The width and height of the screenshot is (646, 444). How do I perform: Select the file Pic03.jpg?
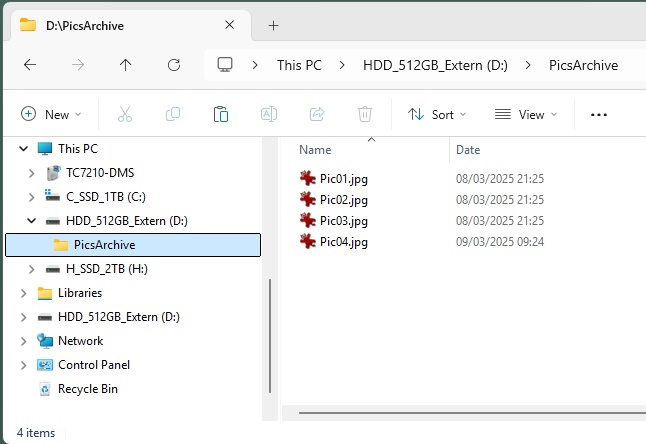pos(344,221)
